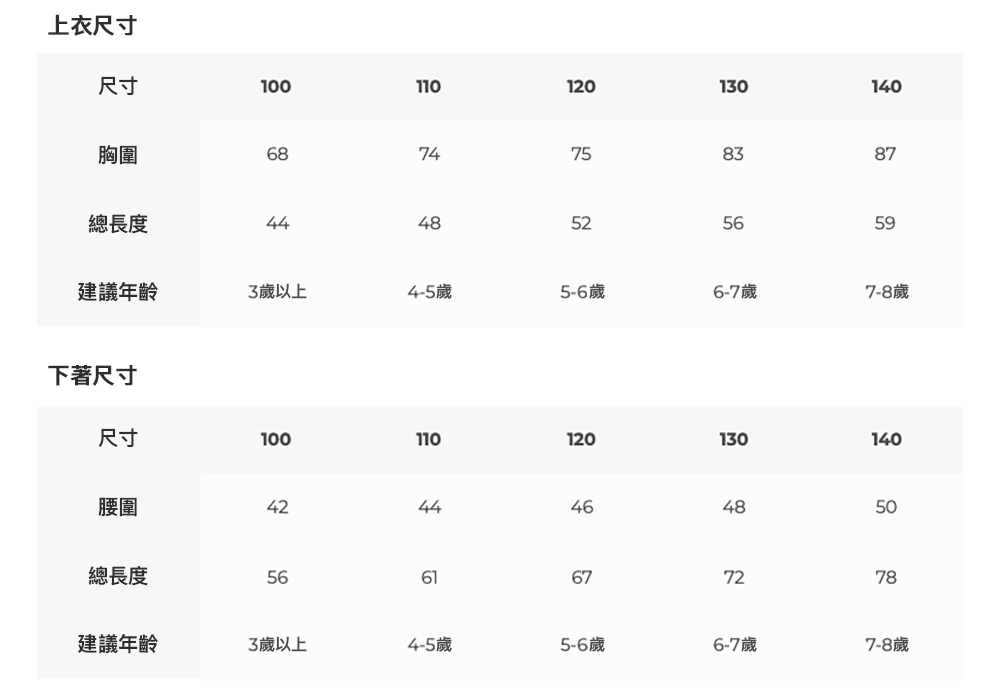Click chest value 83 for size 130
The height and width of the screenshot is (696, 1000).
[x=733, y=154]
